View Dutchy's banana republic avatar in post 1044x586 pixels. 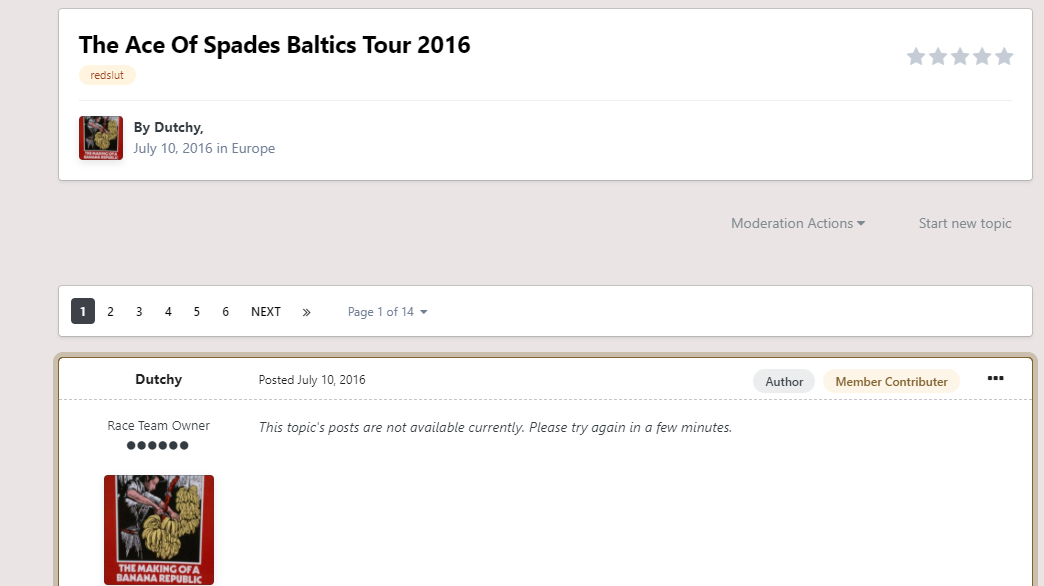coord(158,529)
